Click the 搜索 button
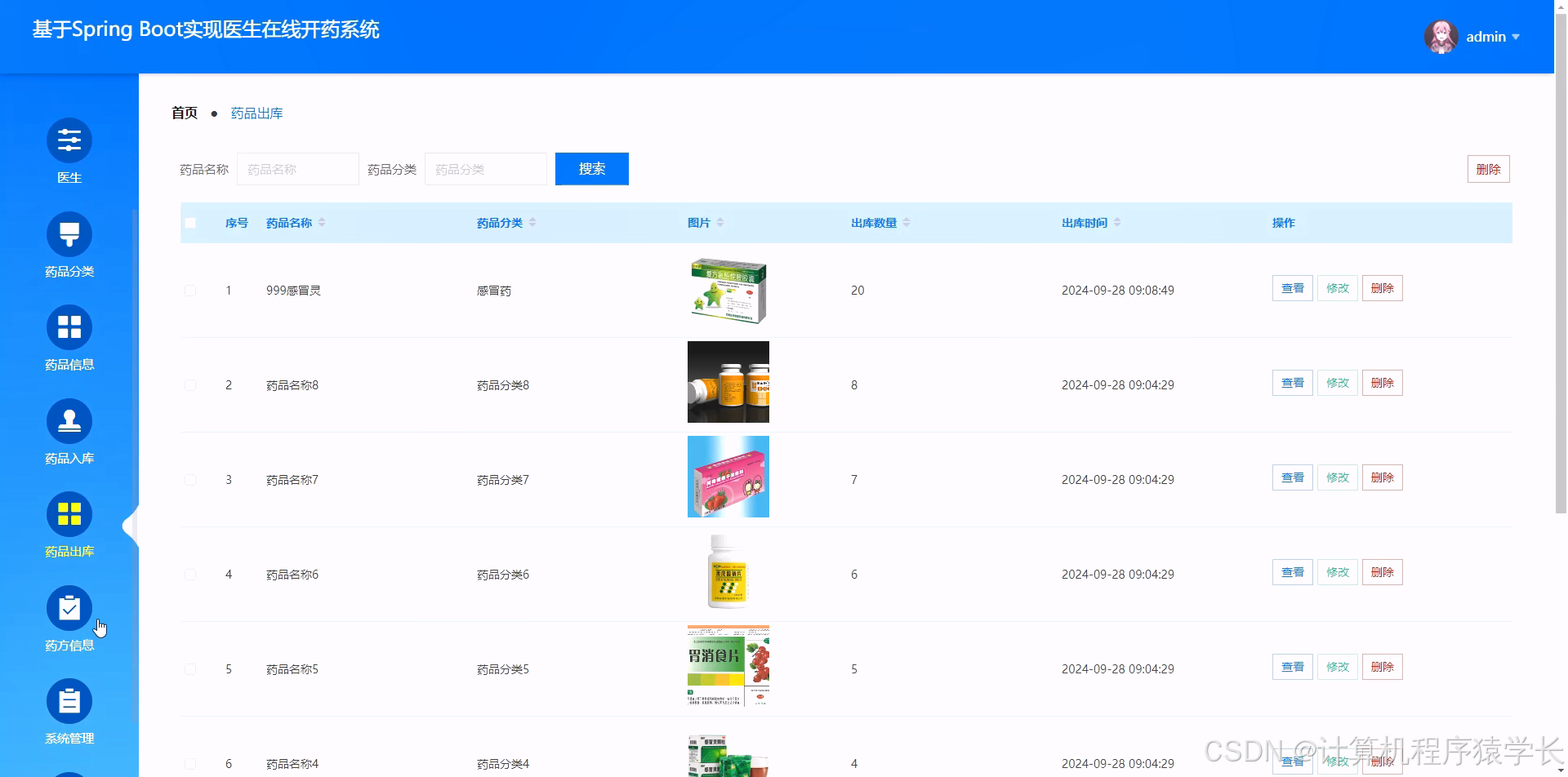Image resolution: width=1568 pixels, height=777 pixels. click(x=591, y=169)
